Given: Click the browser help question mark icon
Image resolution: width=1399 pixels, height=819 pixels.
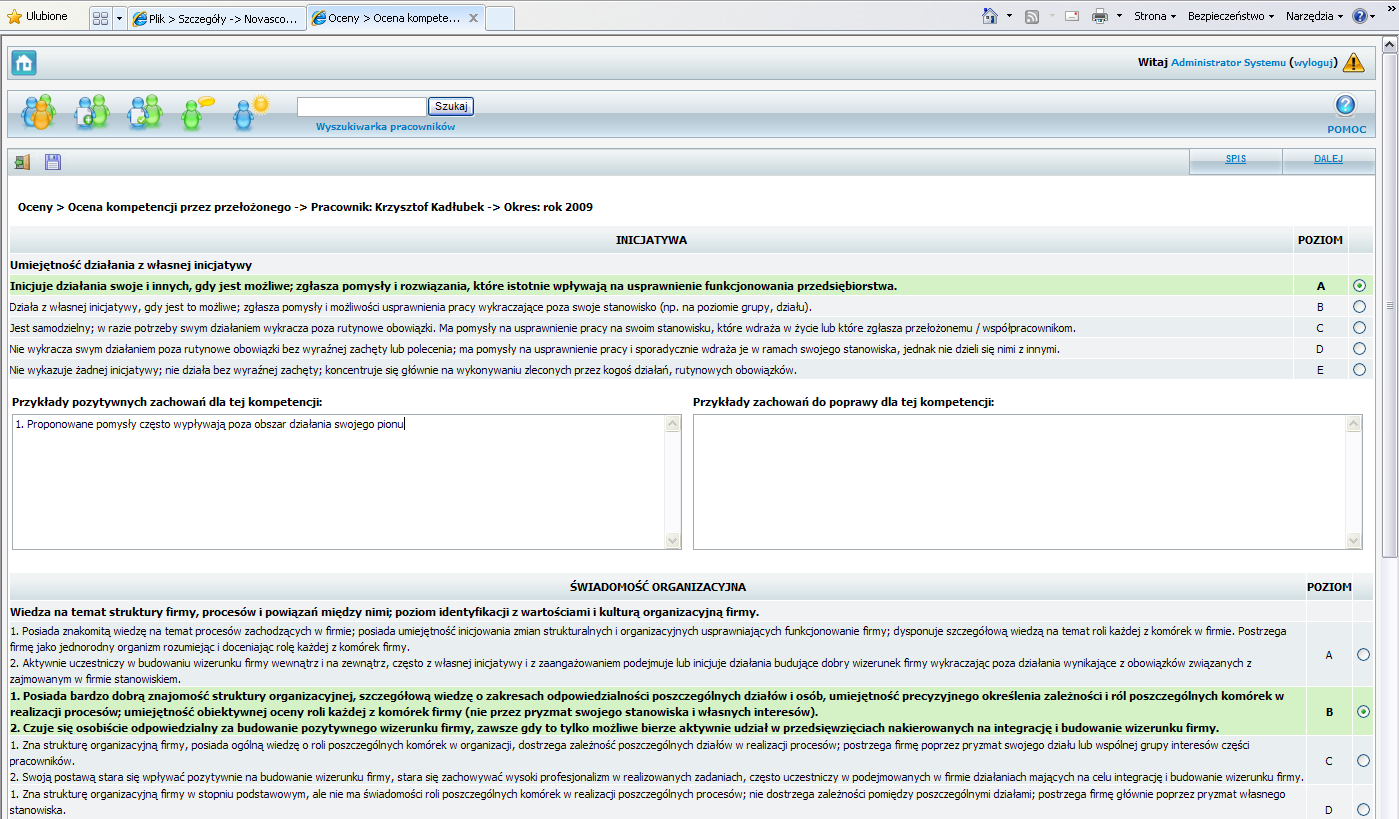Looking at the screenshot, I should (1360, 17).
